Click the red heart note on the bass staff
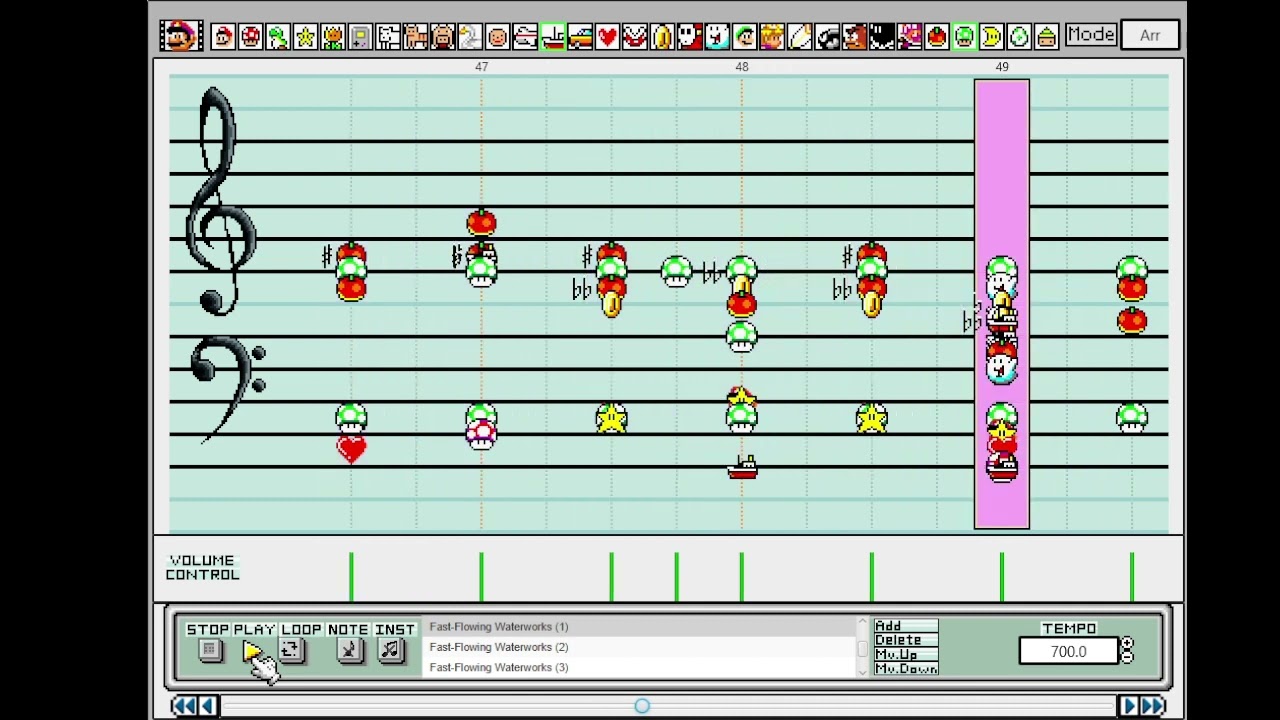Viewport: 1280px width, 720px height. point(351,450)
